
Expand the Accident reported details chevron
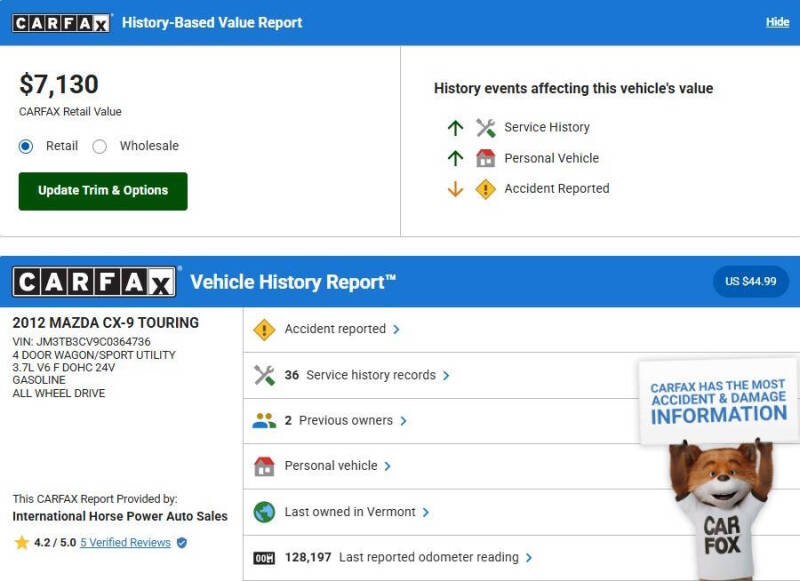tap(397, 330)
